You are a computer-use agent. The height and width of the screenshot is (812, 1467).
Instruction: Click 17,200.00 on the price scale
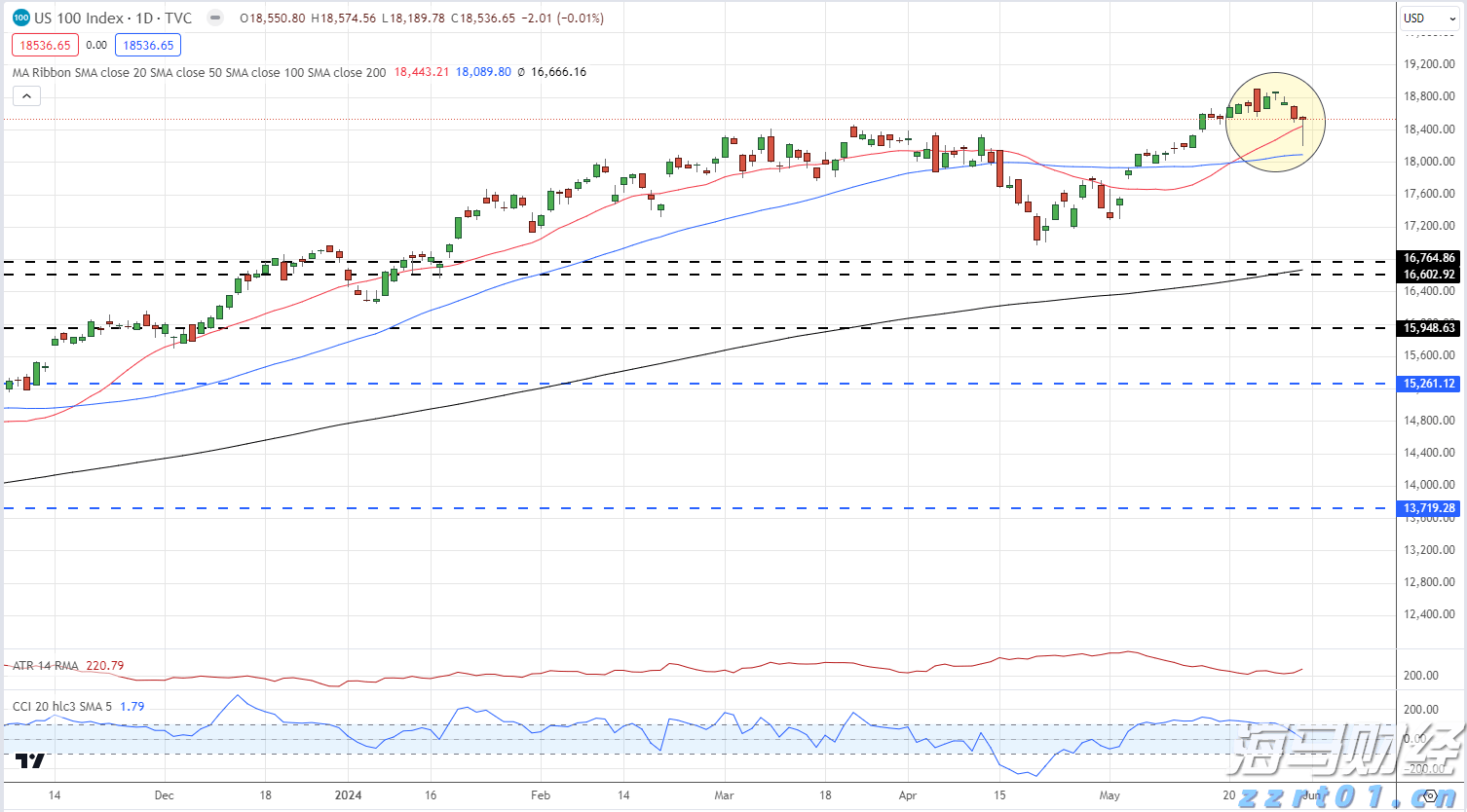(1429, 226)
